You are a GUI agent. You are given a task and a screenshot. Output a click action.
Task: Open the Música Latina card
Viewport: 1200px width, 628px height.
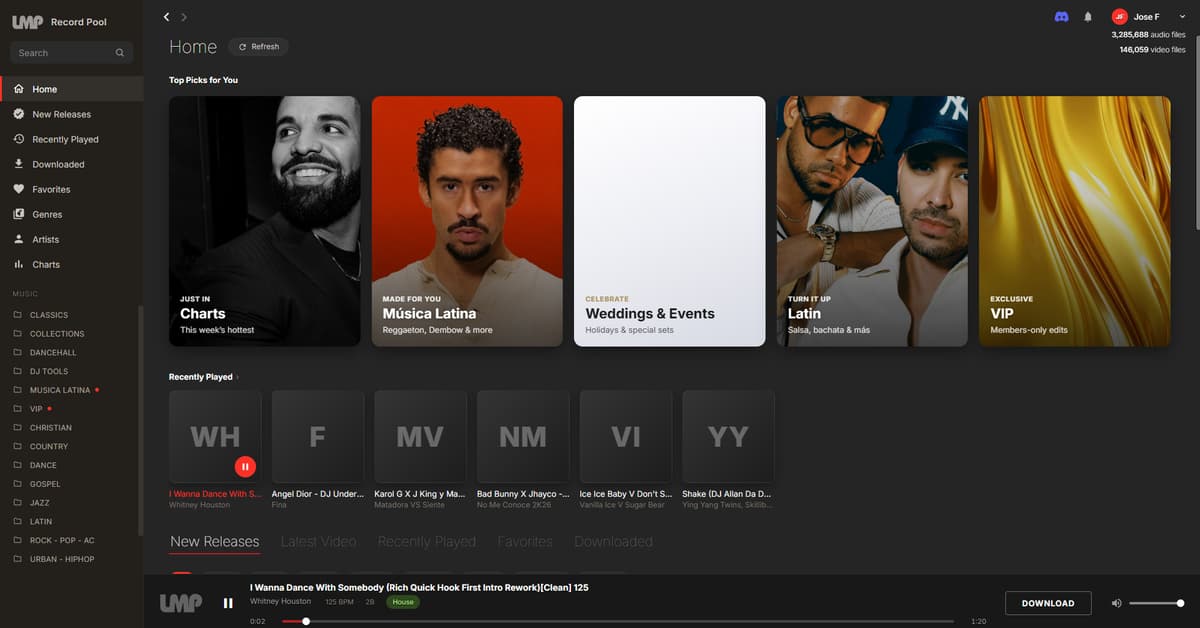tap(467, 221)
